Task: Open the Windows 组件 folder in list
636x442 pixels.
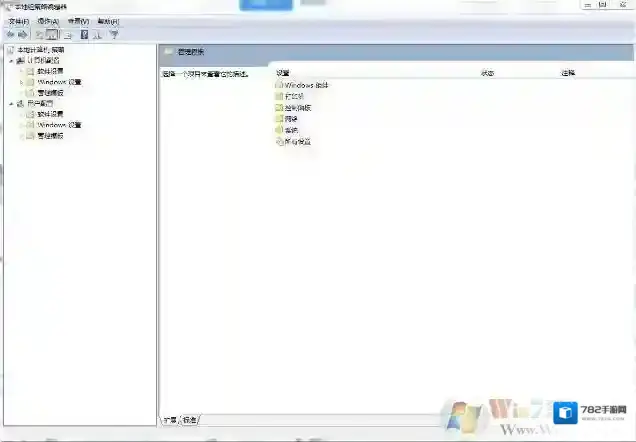Action: click(306, 85)
